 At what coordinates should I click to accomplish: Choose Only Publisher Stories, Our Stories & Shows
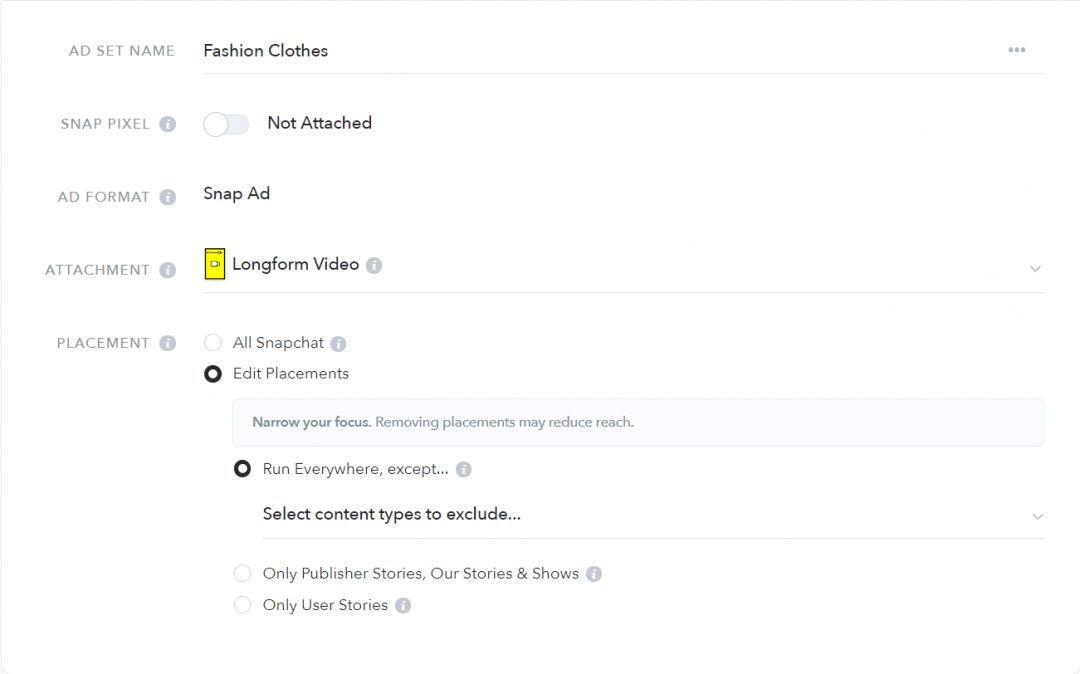[242, 573]
